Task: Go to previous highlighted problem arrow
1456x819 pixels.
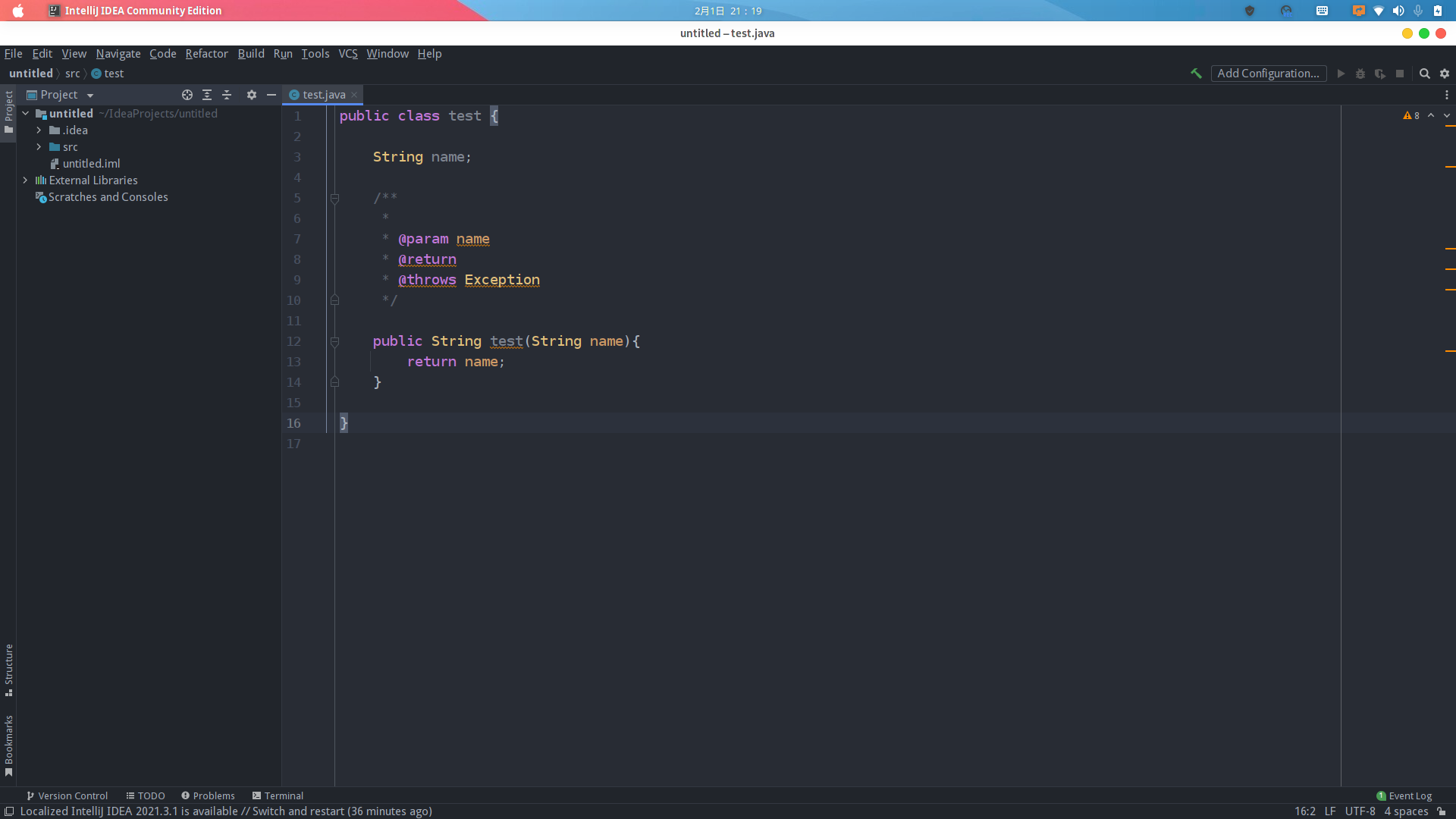Action: pos(1431,115)
